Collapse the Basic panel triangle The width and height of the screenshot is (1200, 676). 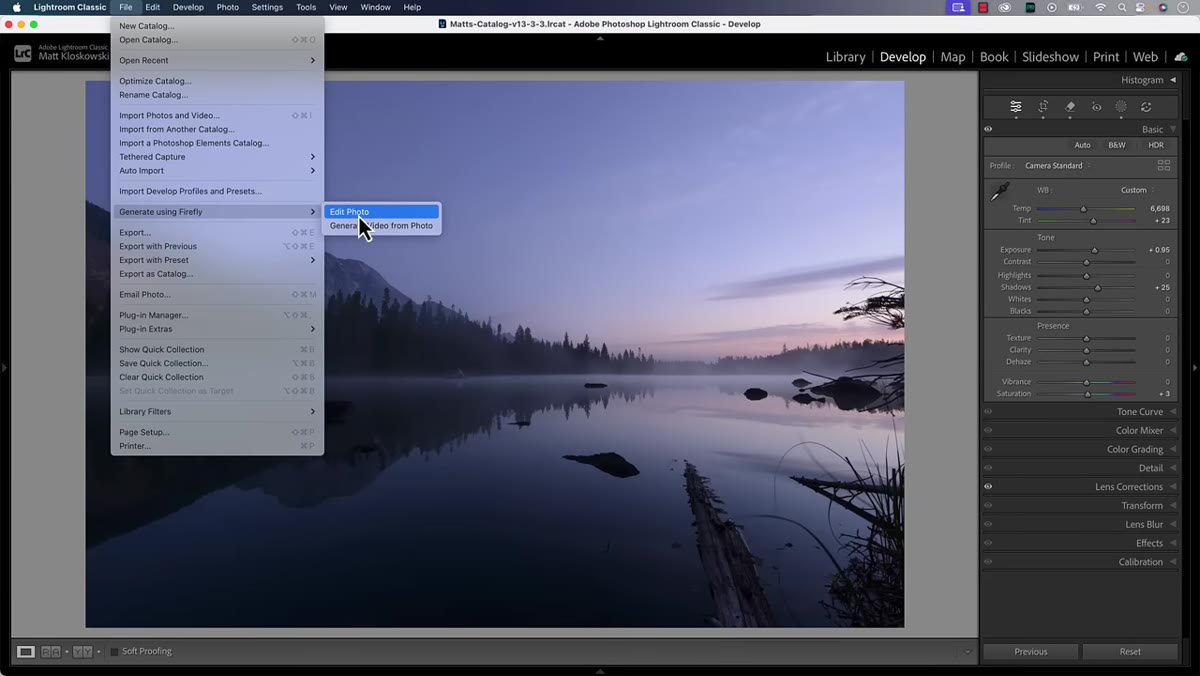1173,129
